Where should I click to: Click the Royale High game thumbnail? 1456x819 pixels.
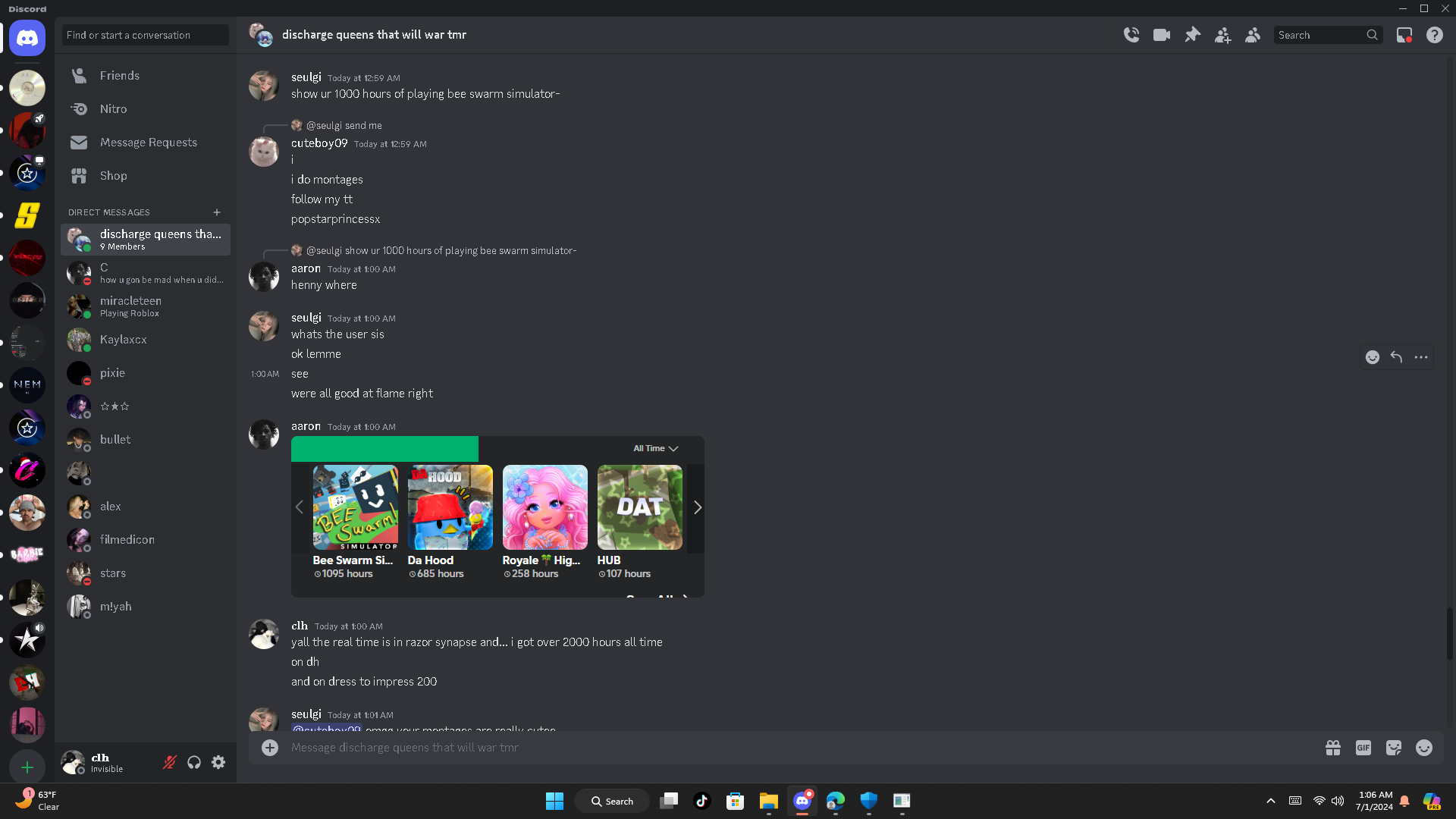545,507
